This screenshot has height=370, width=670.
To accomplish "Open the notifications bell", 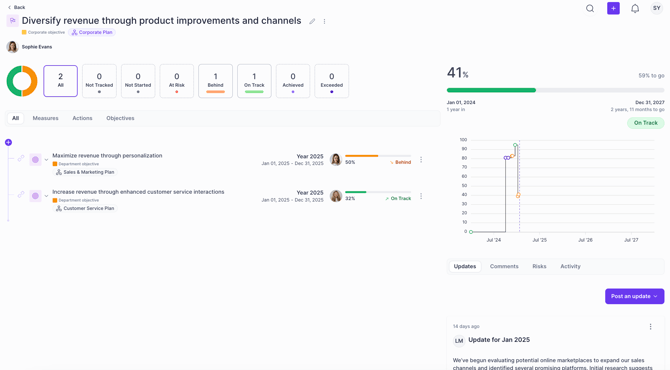I will [x=635, y=9].
